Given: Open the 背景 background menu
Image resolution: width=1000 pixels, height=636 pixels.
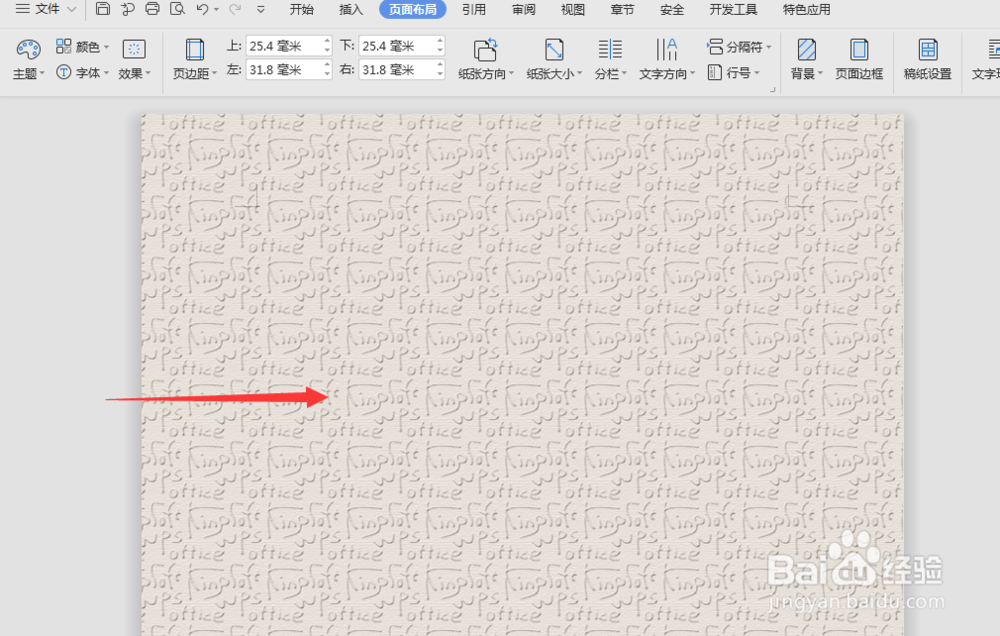Looking at the screenshot, I should [x=806, y=60].
